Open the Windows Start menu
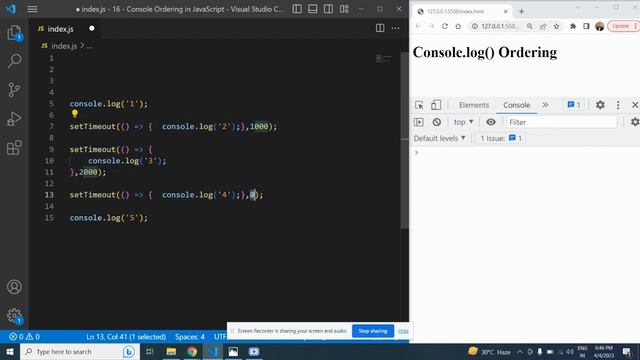640x360 pixels. [10, 351]
